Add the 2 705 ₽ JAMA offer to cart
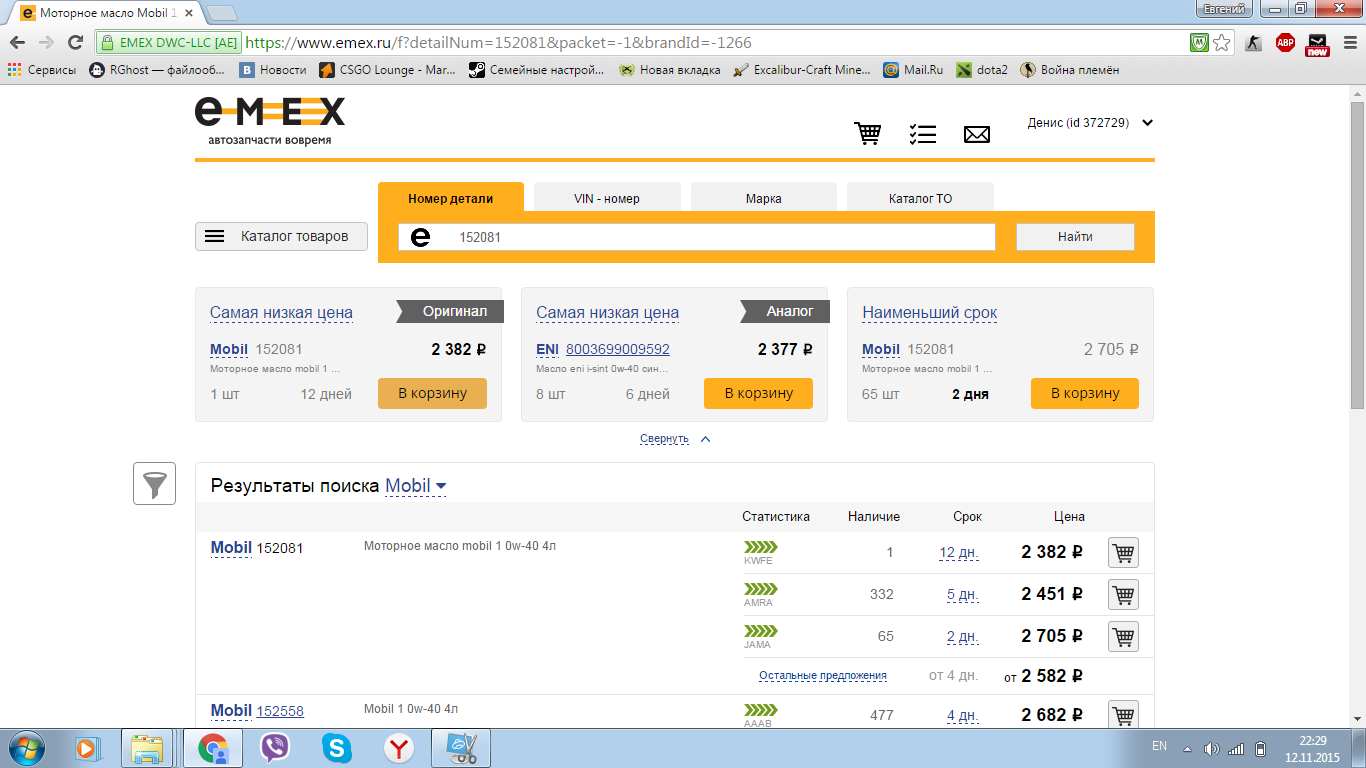Image resolution: width=1366 pixels, height=768 pixels. point(1123,636)
